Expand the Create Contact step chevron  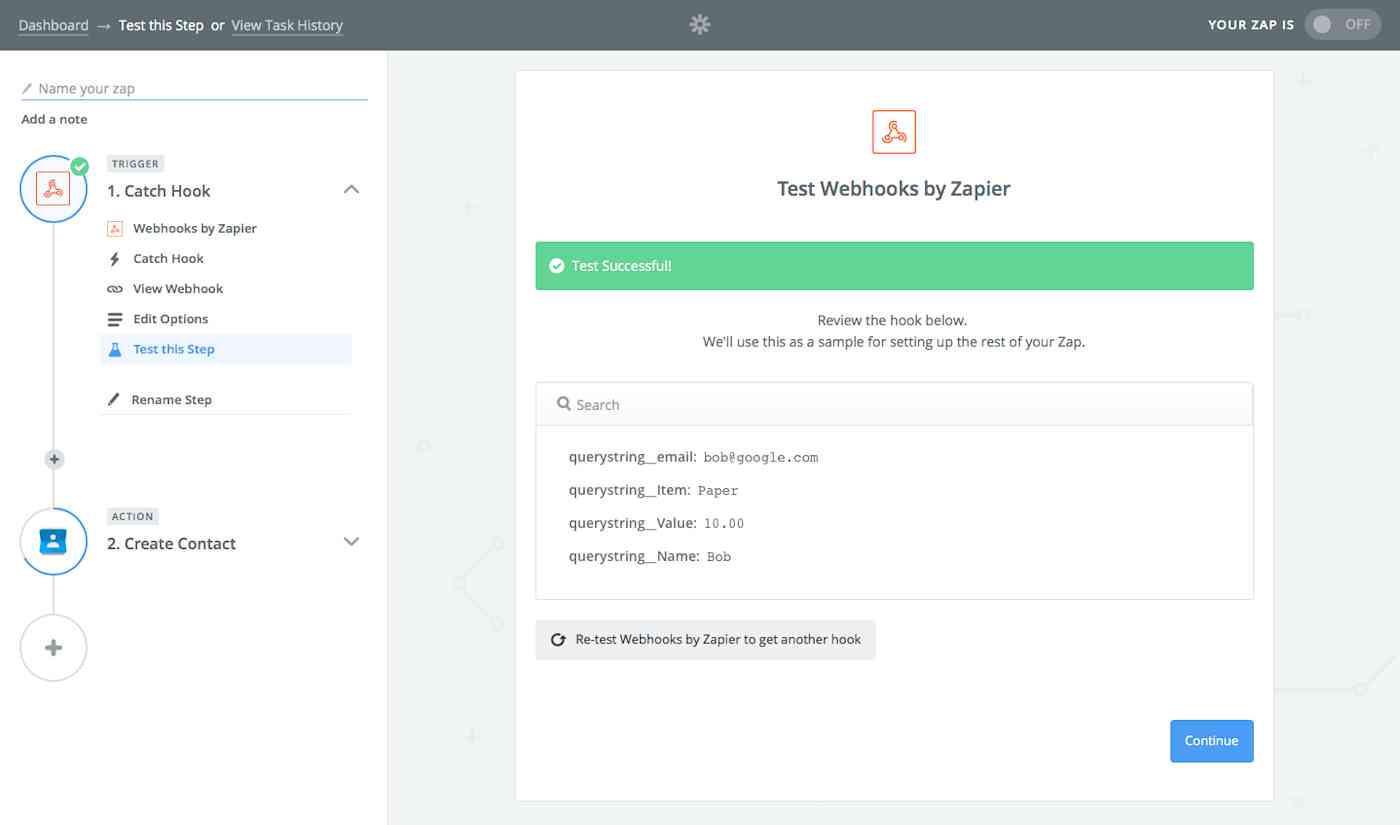tap(350, 541)
